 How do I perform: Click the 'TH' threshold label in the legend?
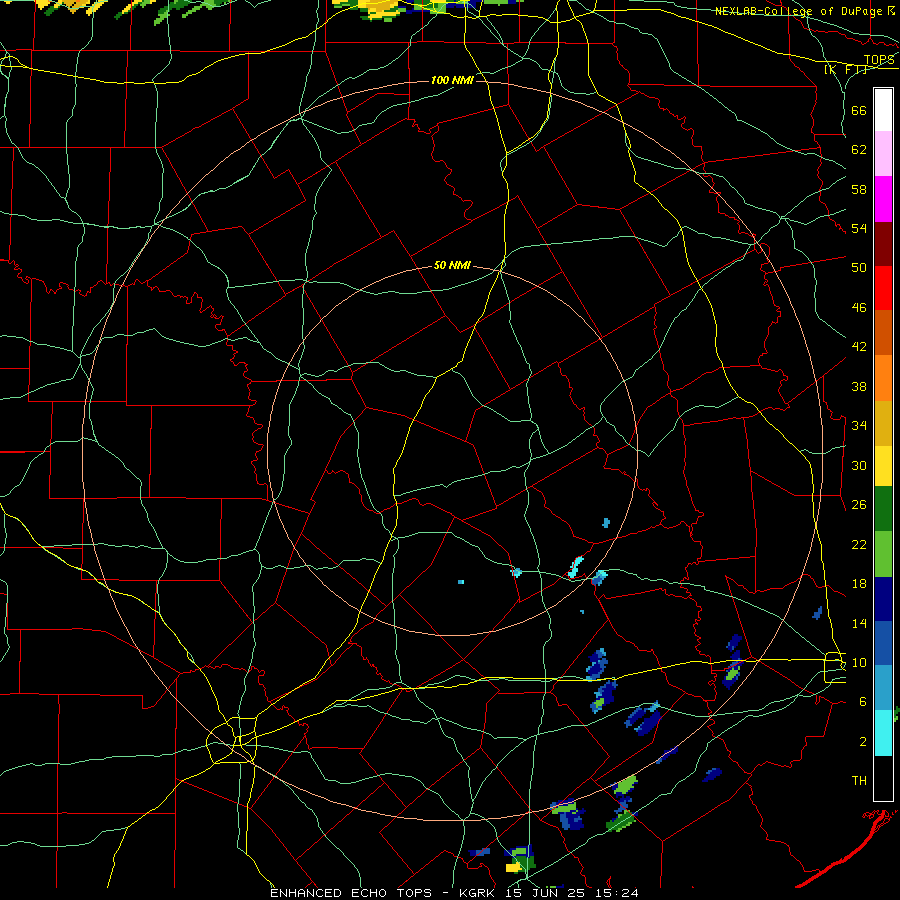tap(859, 781)
